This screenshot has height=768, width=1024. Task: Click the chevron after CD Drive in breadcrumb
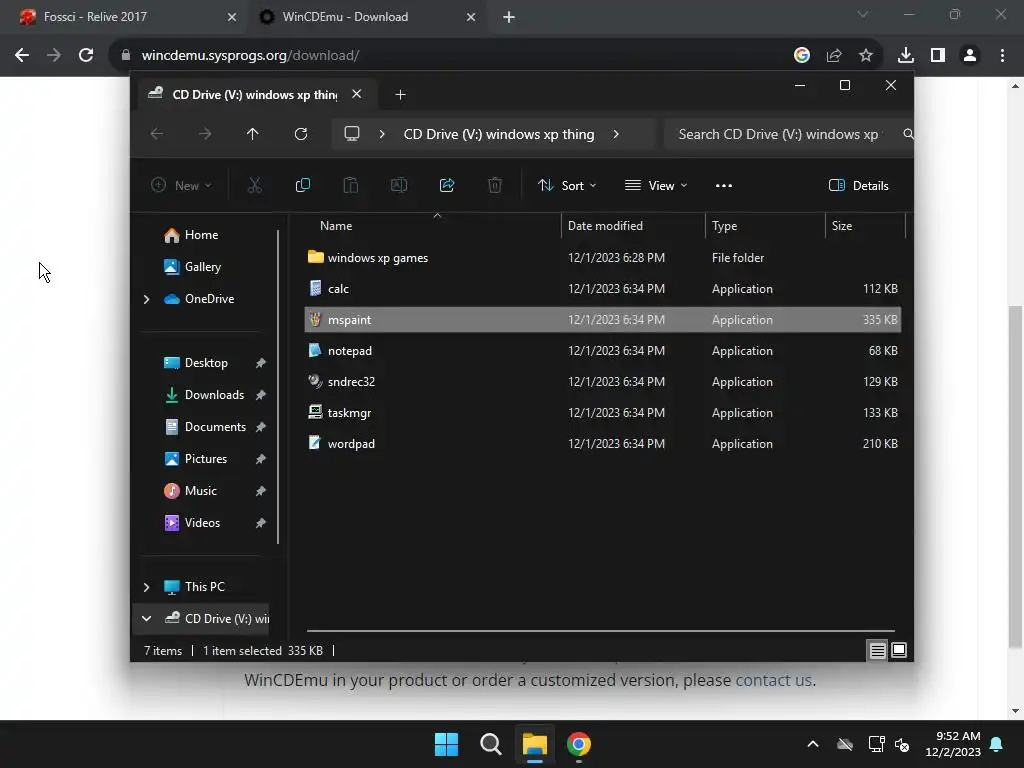(616, 134)
